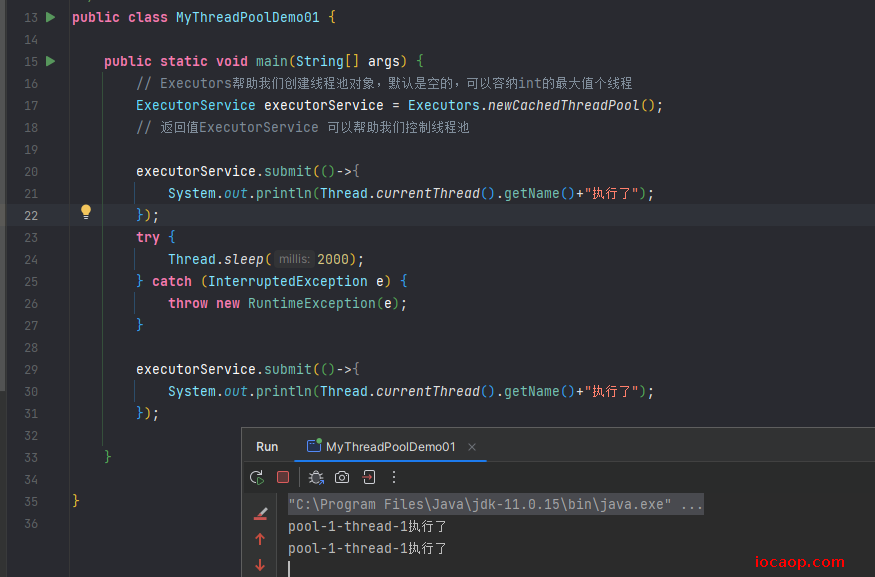Click class name MyThreadPoolDemo01 in code

coord(248,17)
